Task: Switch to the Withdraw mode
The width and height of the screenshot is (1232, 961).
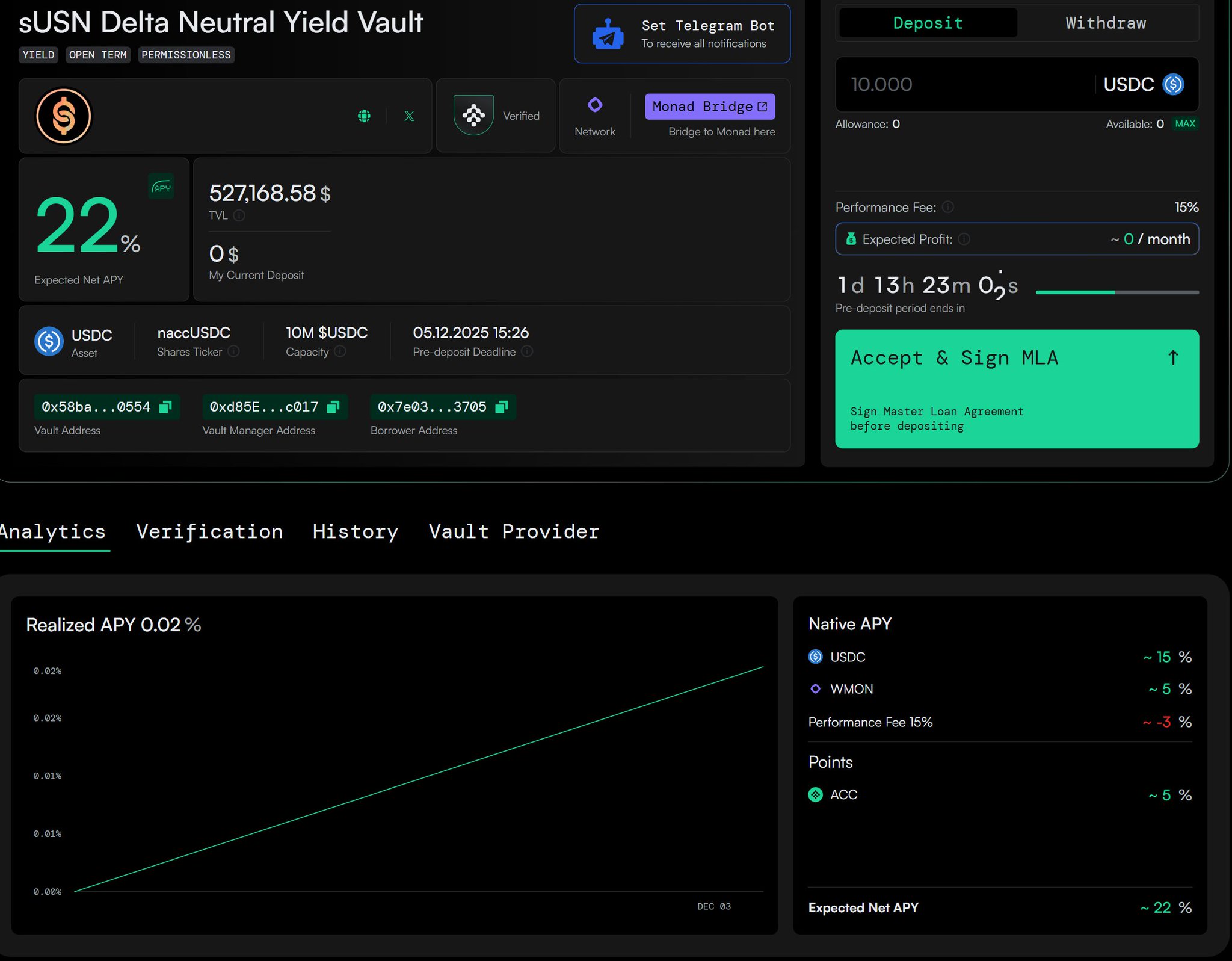Action: click(1106, 23)
